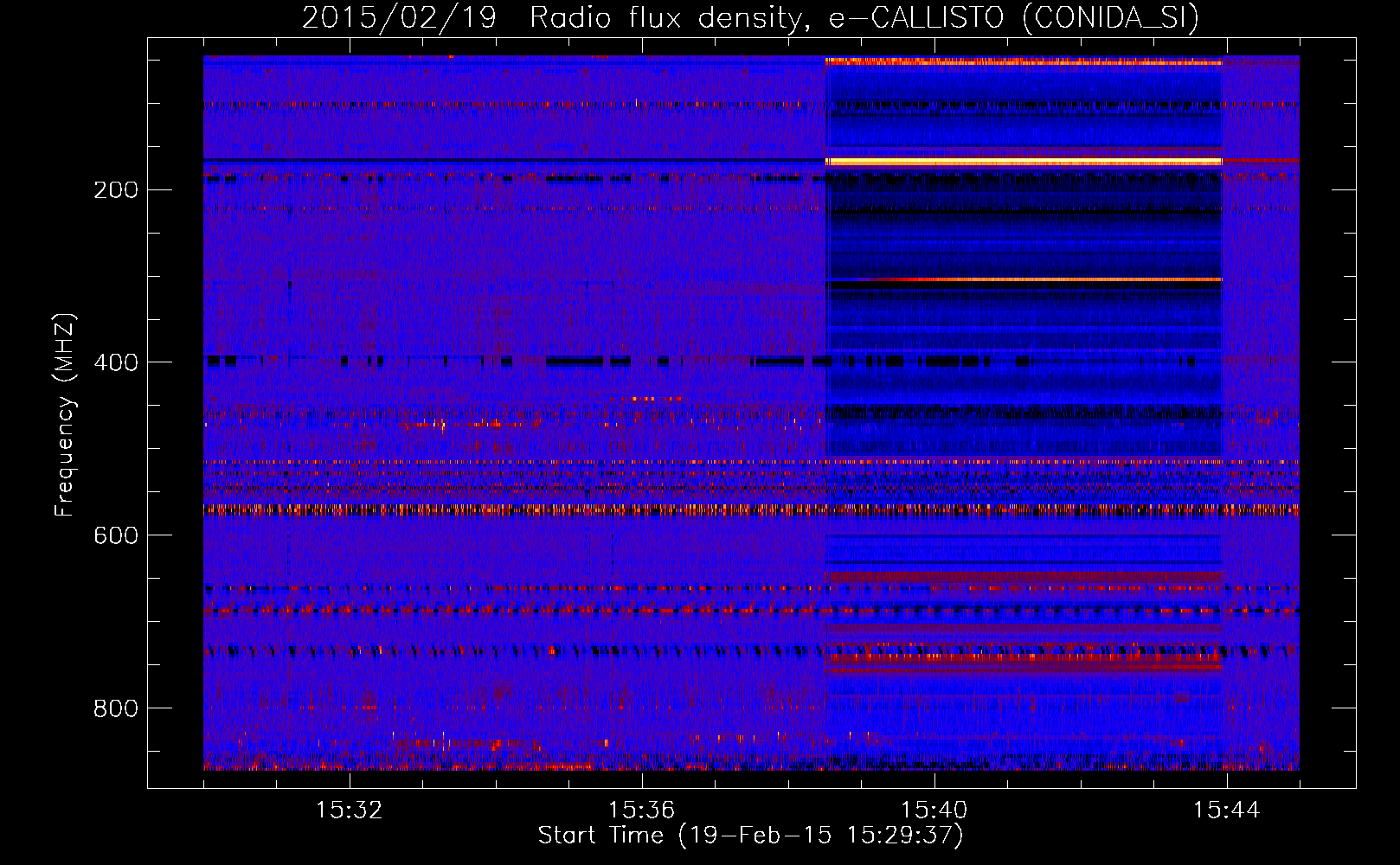This screenshot has width=1400, height=865.
Task: Click the plot title mentioning e-CALLISTO (CONIDA_SI)
Action: 750,18
